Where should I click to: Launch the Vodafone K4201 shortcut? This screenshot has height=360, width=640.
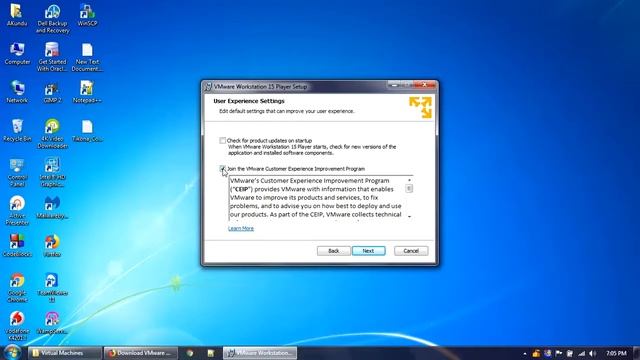(x=17, y=326)
